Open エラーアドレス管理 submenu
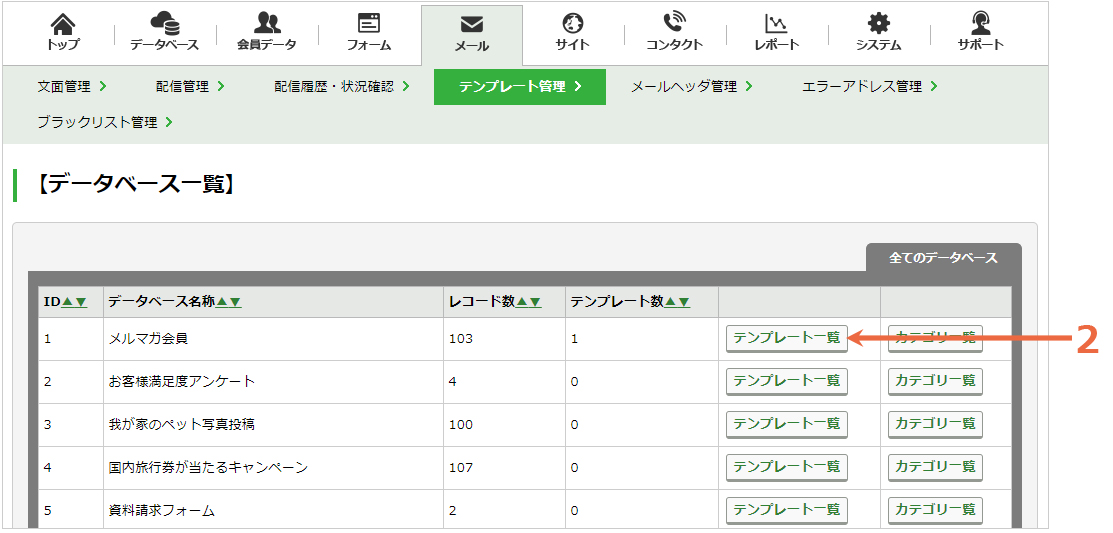The width and height of the screenshot is (1113, 533). tap(870, 87)
